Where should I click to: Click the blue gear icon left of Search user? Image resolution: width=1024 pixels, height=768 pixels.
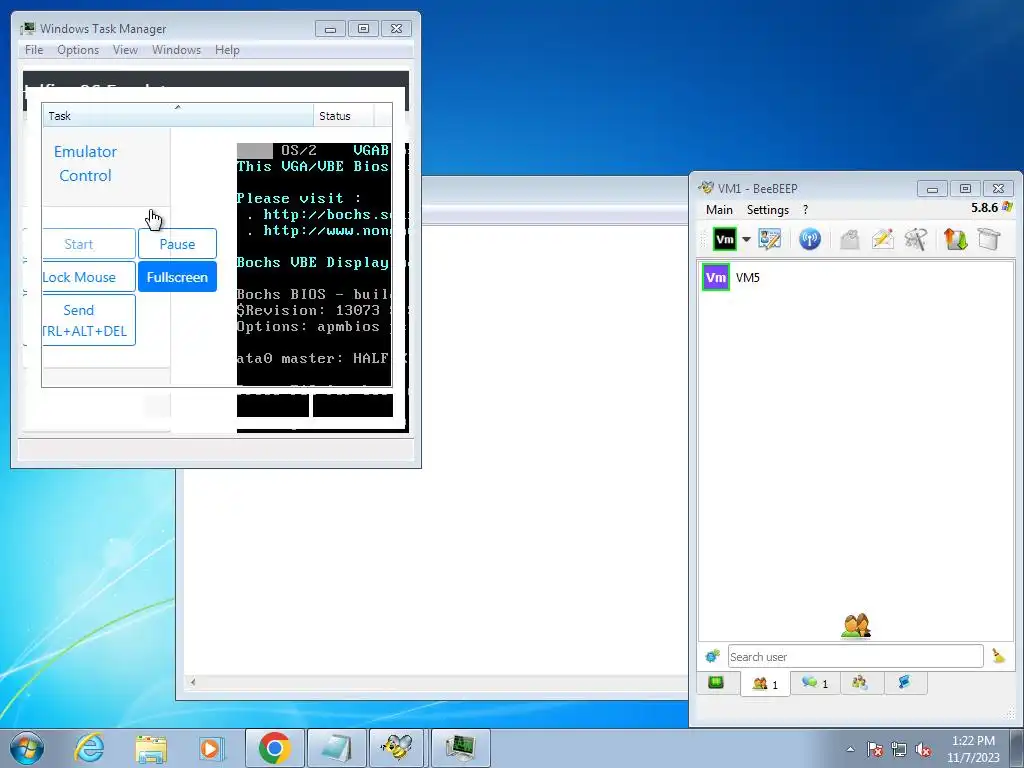pos(712,656)
